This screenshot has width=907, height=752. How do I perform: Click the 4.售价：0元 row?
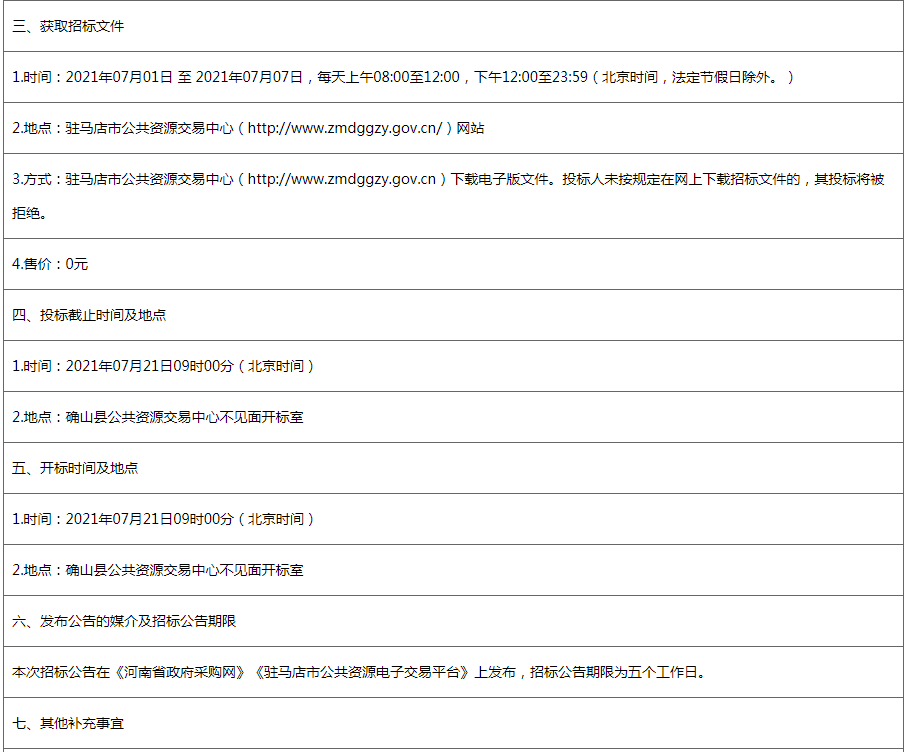[x=50, y=264]
